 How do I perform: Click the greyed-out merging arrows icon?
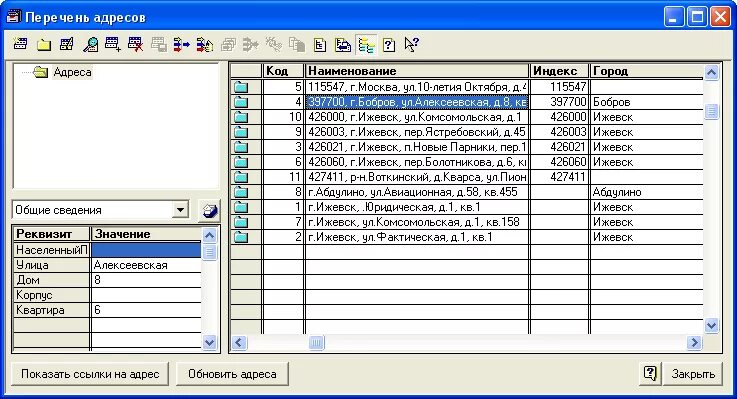251,45
